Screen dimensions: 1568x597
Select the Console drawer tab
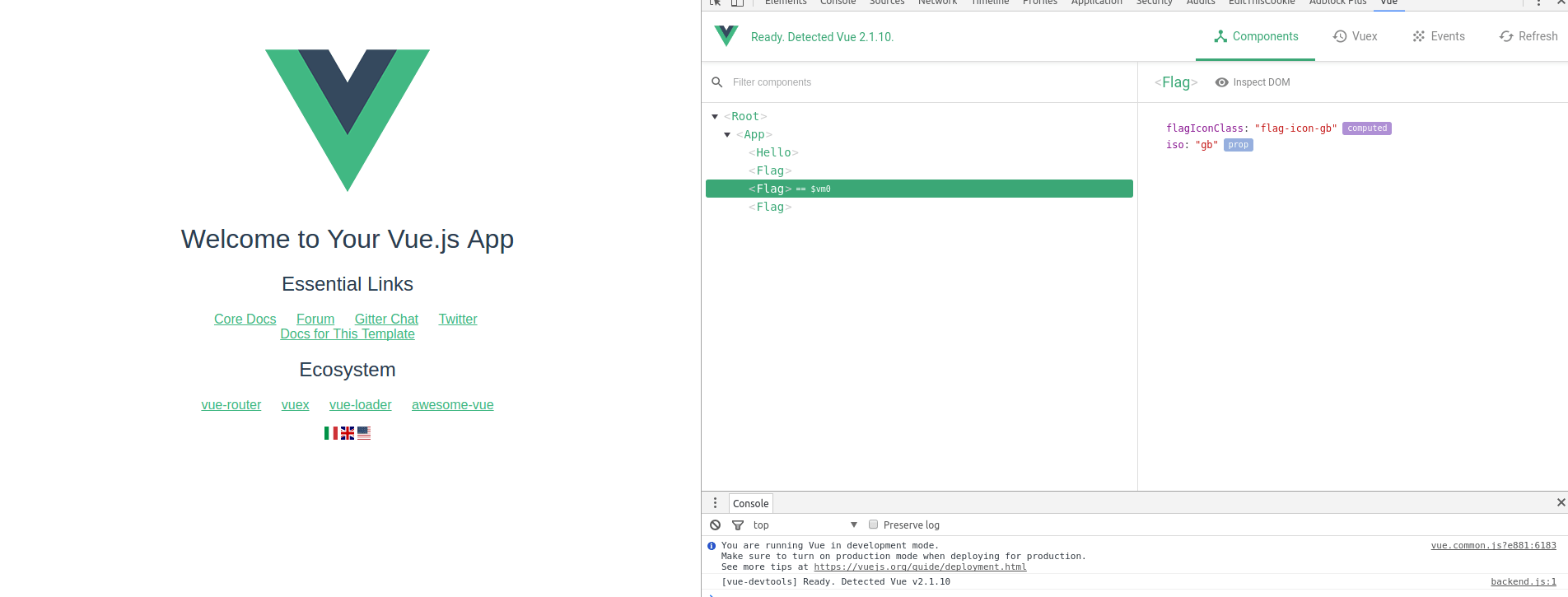[x=751, y=503]
